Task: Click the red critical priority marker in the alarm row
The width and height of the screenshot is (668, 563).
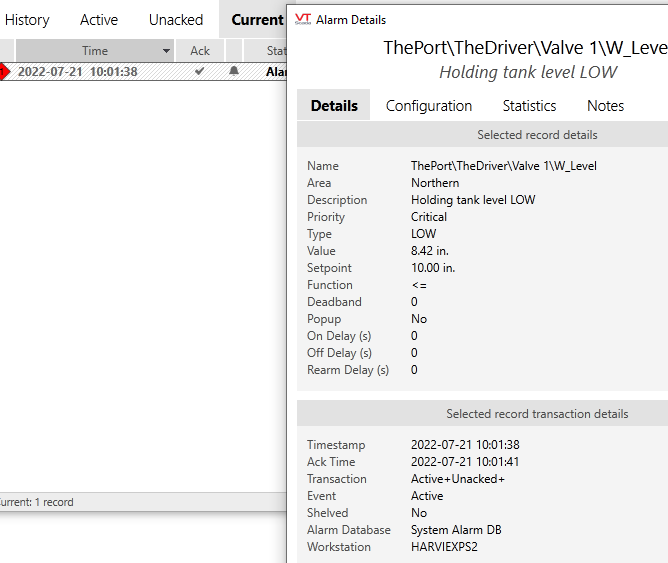Action: 4,71
